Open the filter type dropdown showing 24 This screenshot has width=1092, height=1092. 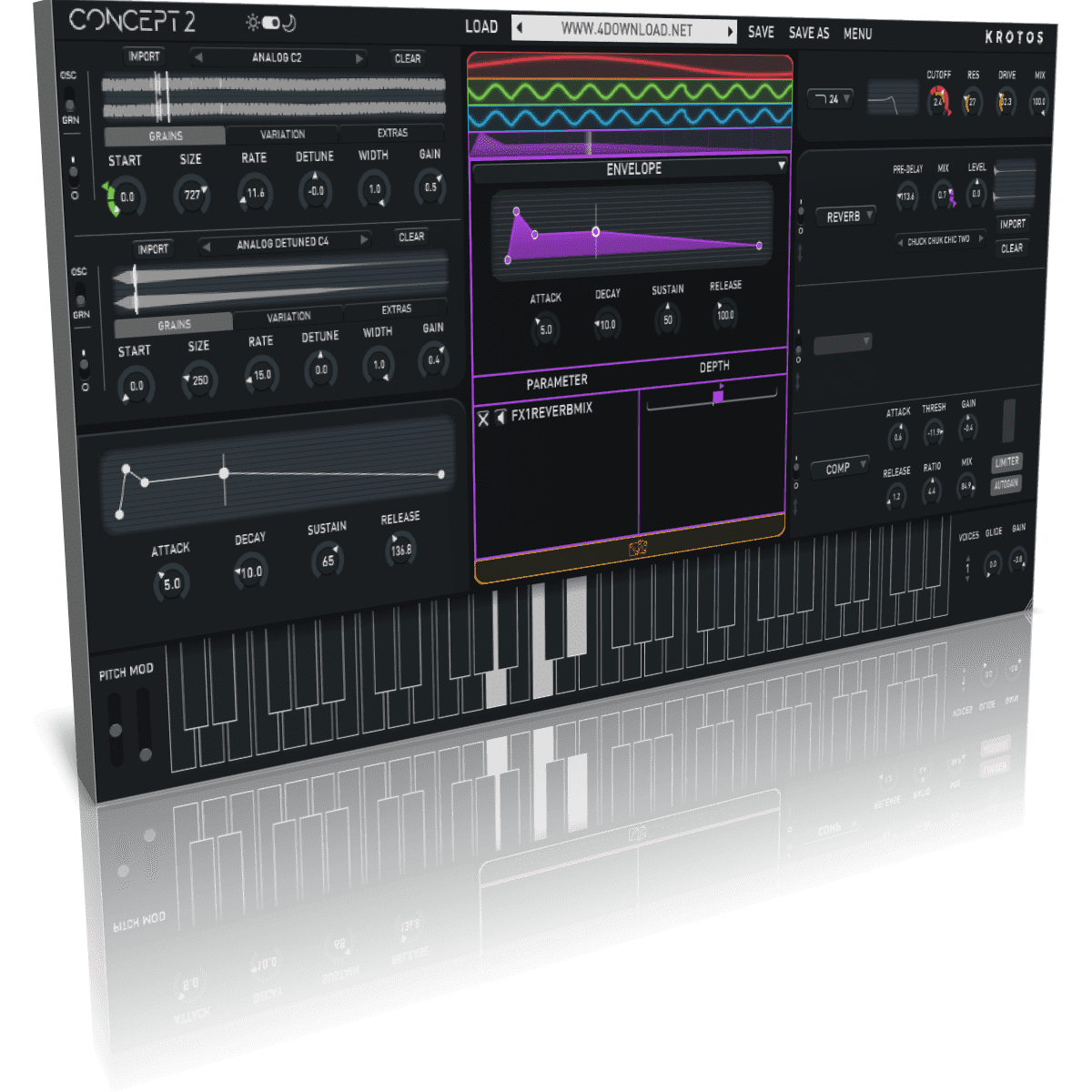831,98
